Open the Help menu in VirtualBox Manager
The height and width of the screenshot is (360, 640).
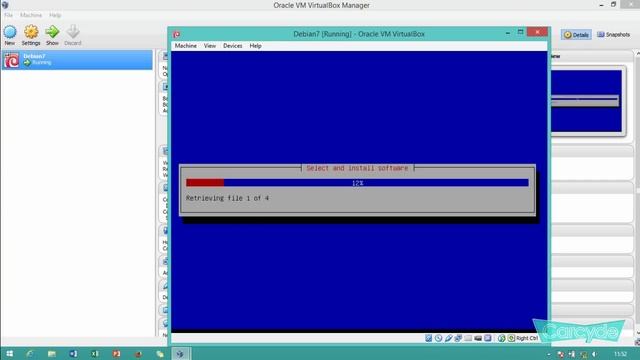(x=55, y=15)
